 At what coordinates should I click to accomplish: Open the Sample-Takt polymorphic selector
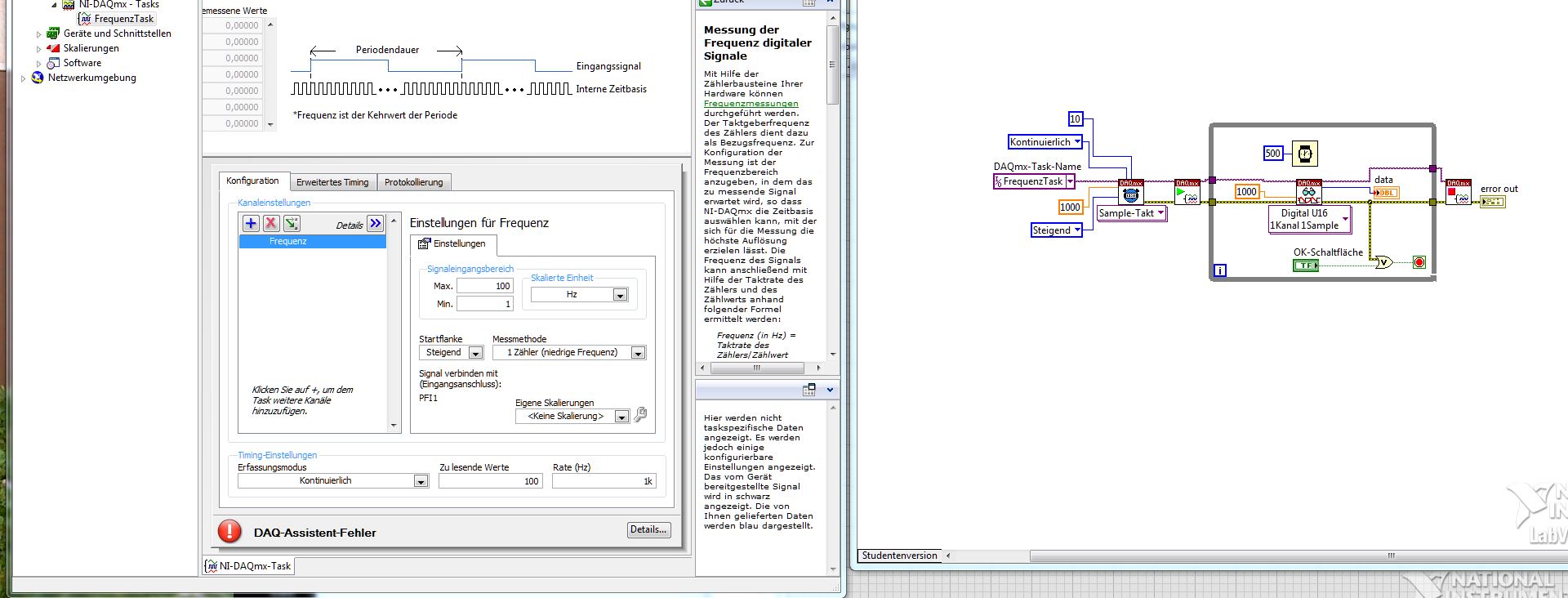[1131, 213]
